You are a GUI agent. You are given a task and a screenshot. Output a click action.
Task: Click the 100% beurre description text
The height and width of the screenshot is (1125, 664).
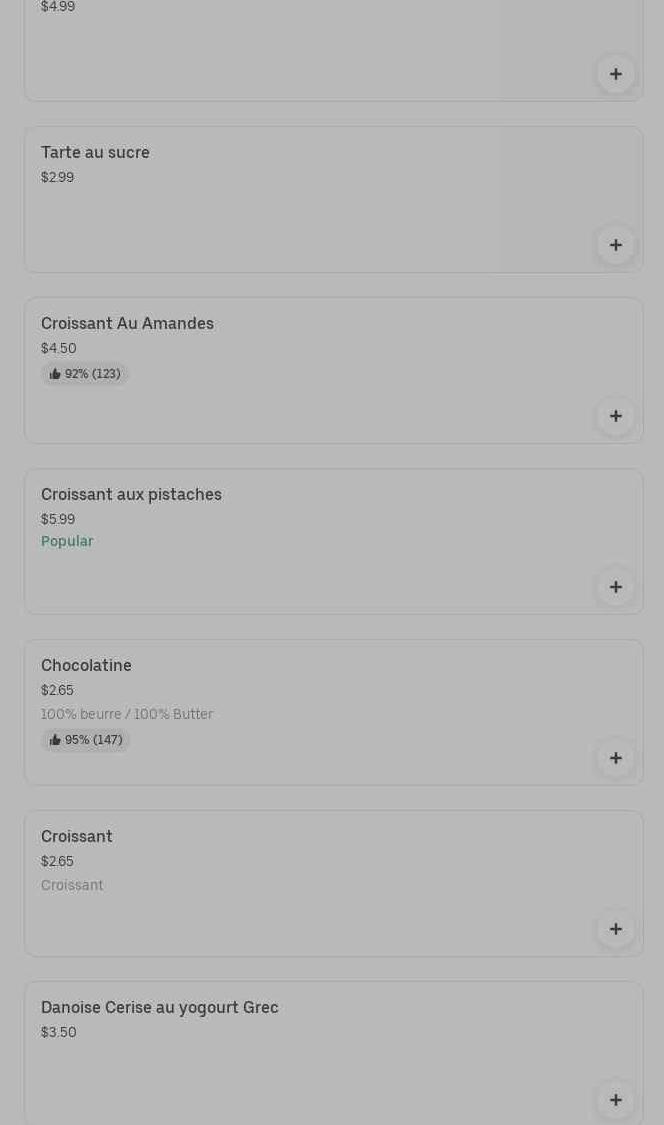pyautogui.click(x=127, y=714)
